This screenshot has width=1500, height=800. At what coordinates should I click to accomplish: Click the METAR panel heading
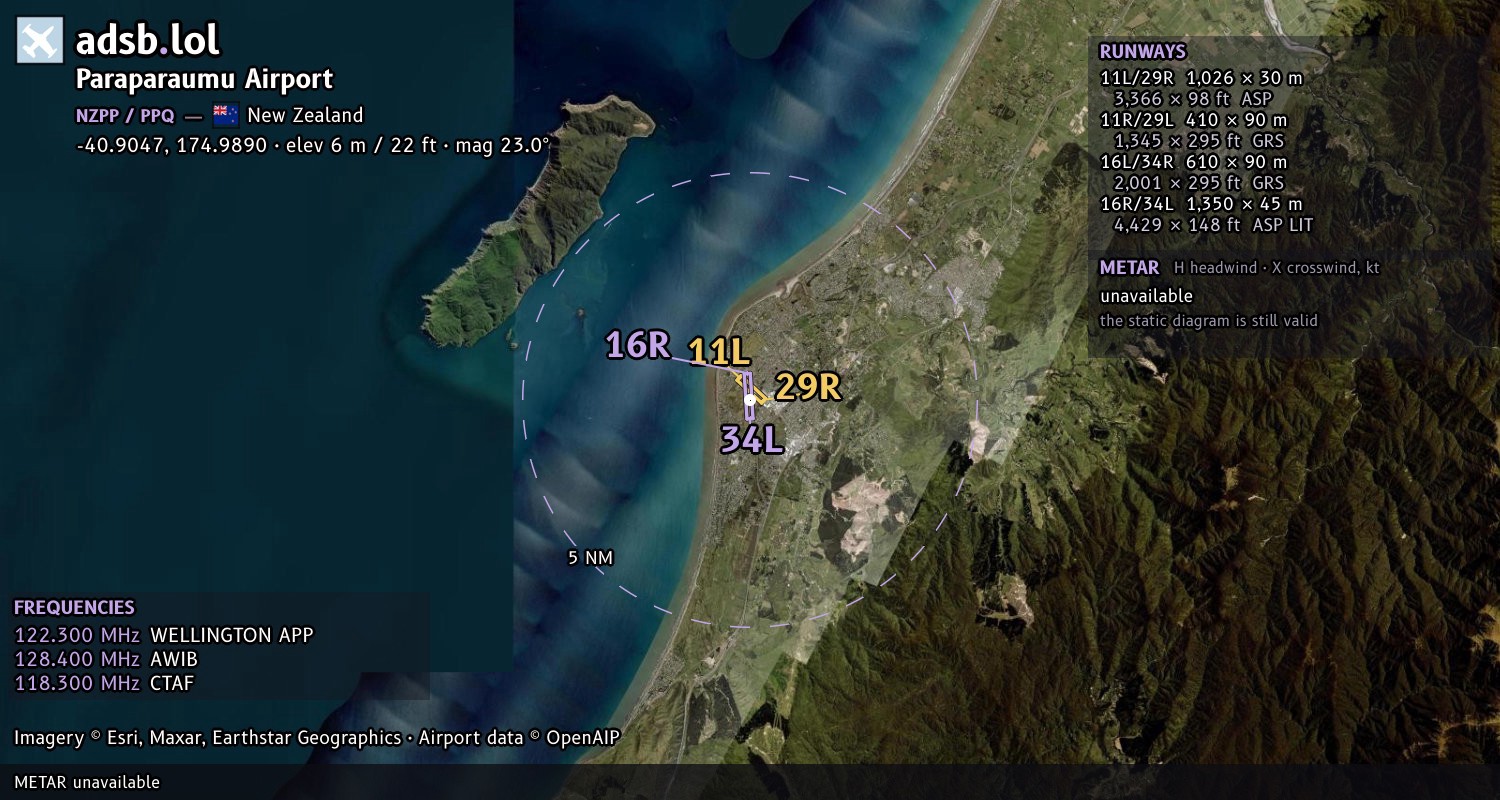tap(1129, 268)
